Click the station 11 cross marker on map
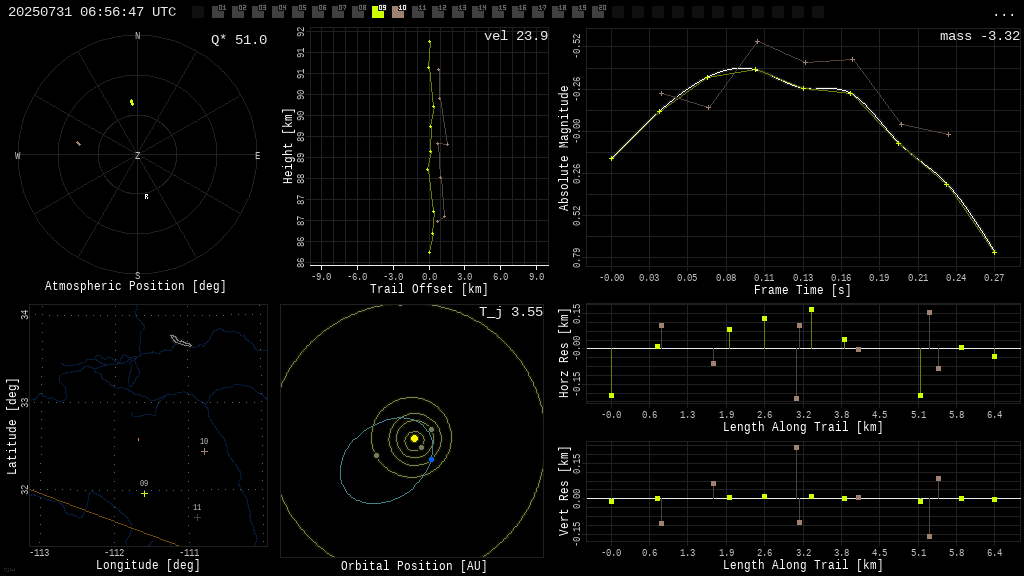 [197, 517]
